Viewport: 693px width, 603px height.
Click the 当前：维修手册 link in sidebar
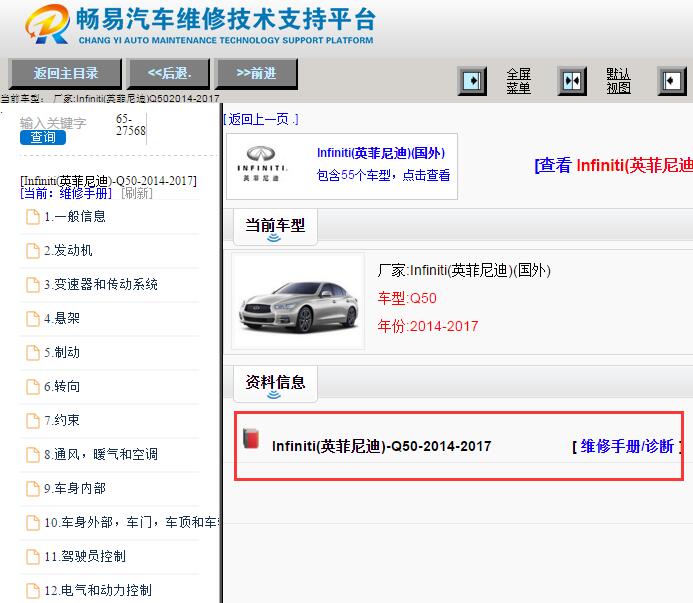(66, 193)
